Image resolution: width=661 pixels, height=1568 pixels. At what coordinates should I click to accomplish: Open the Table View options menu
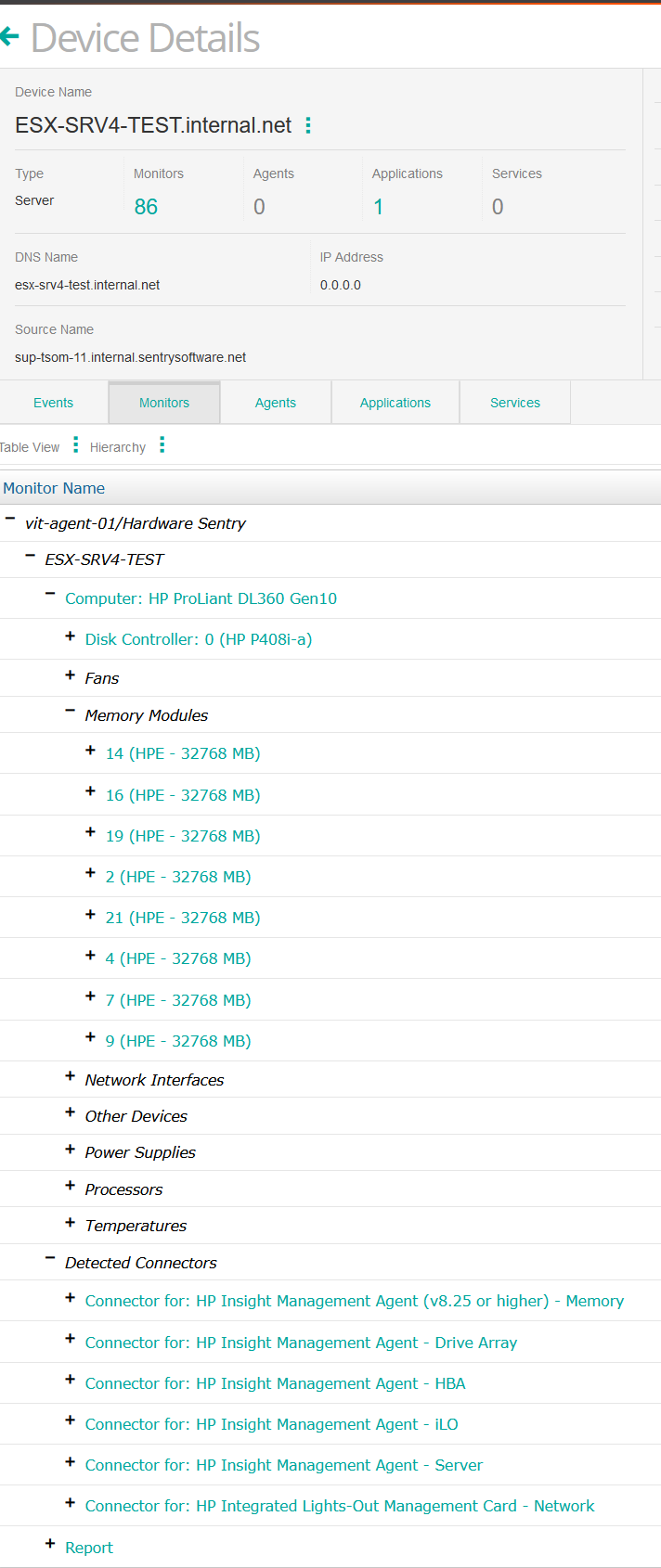75,446
